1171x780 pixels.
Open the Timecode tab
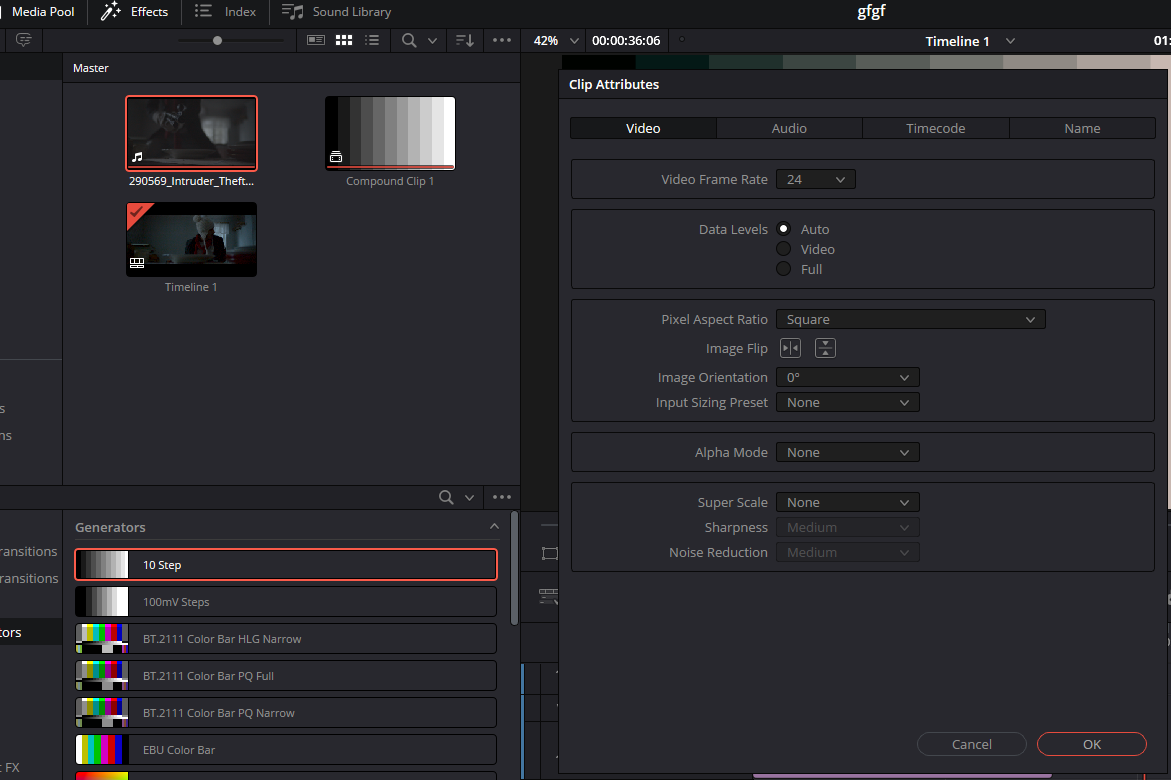[935, 128]
